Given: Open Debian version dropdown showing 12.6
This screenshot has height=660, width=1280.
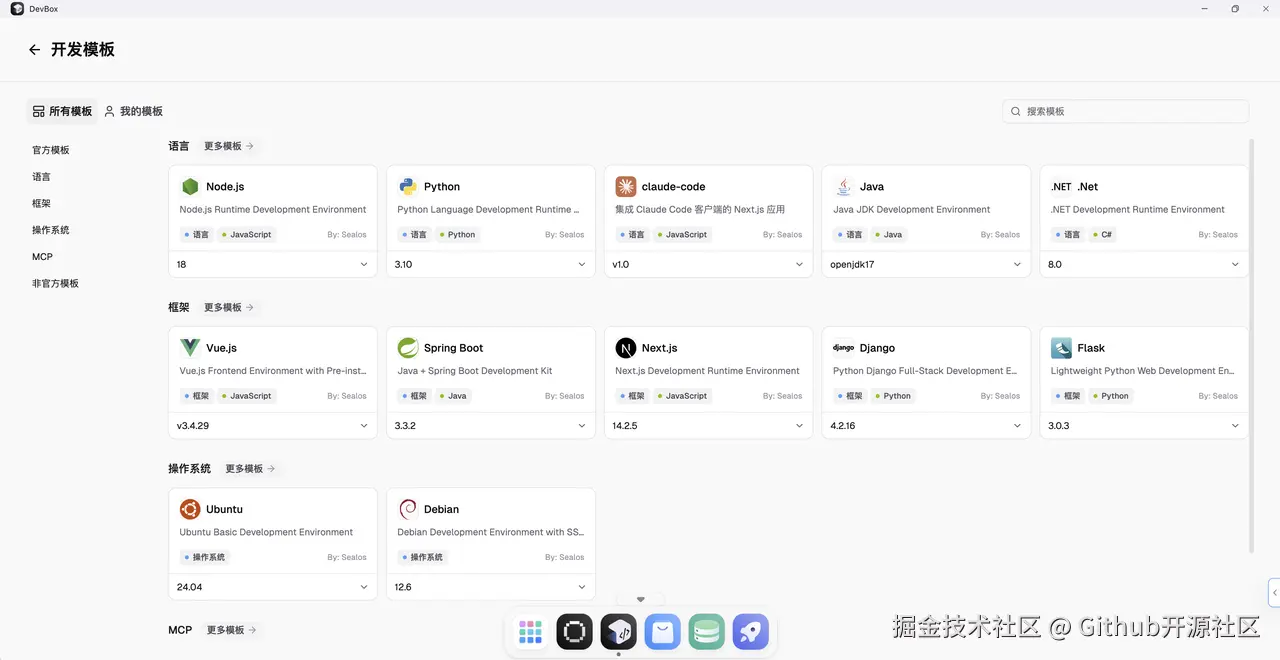Looking at the screenshot, I should (491, 587).
